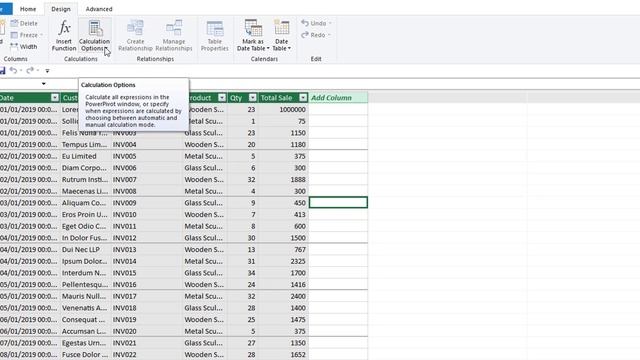
Task: Open Calculation Options menu
Action: tap(94, 36)
